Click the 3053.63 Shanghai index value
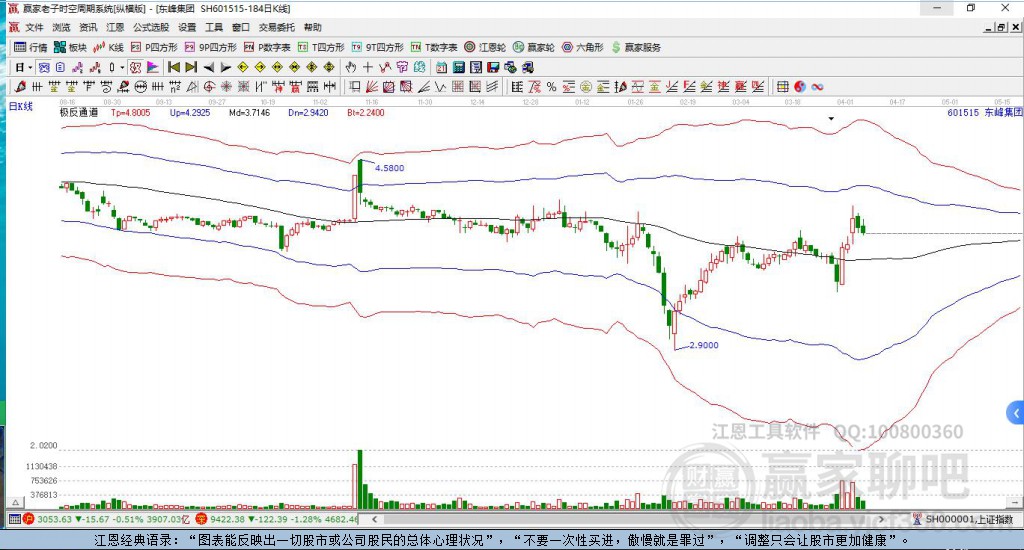 point(54,519)
